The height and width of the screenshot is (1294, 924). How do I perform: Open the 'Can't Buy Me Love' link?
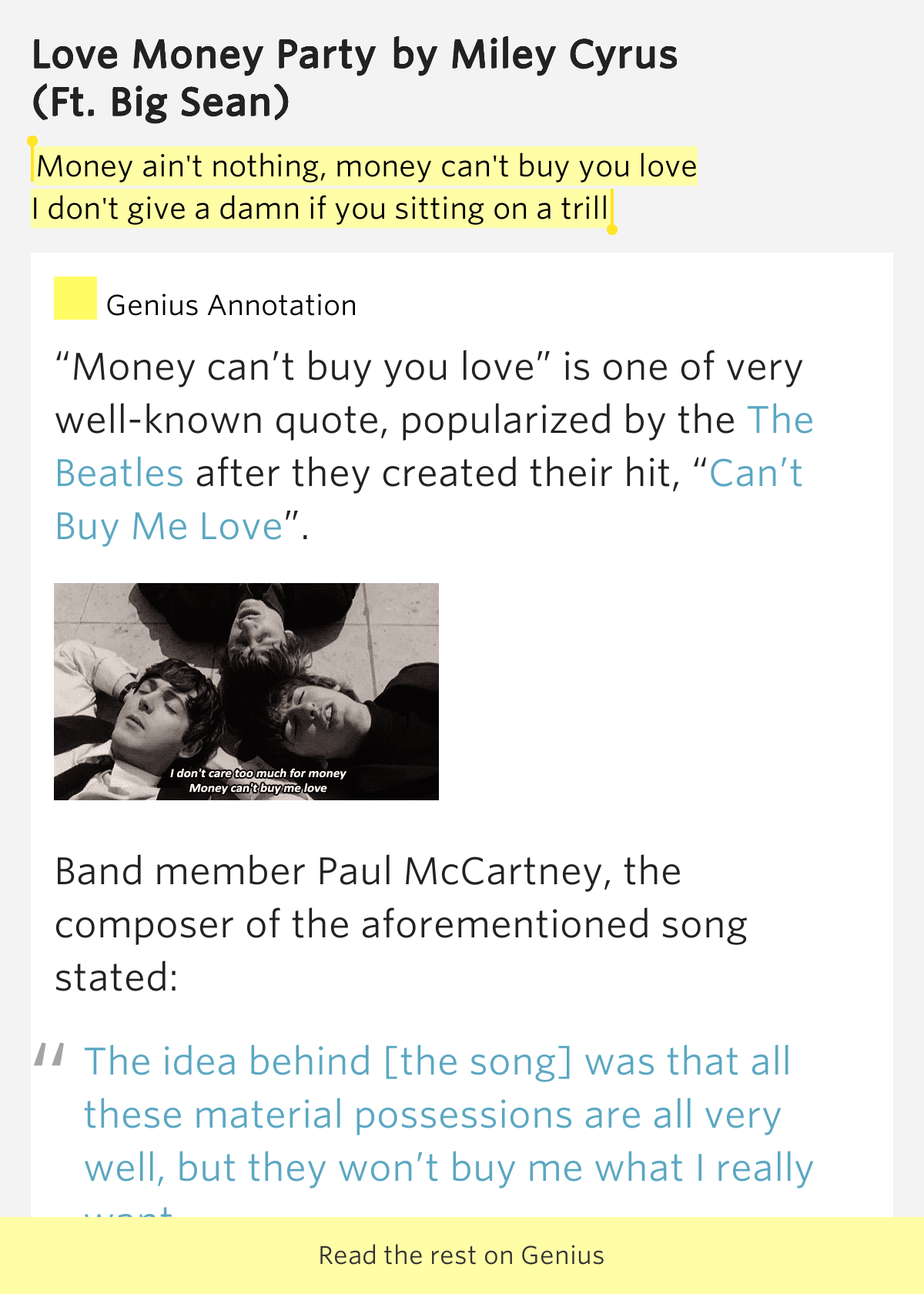point(429,500)
